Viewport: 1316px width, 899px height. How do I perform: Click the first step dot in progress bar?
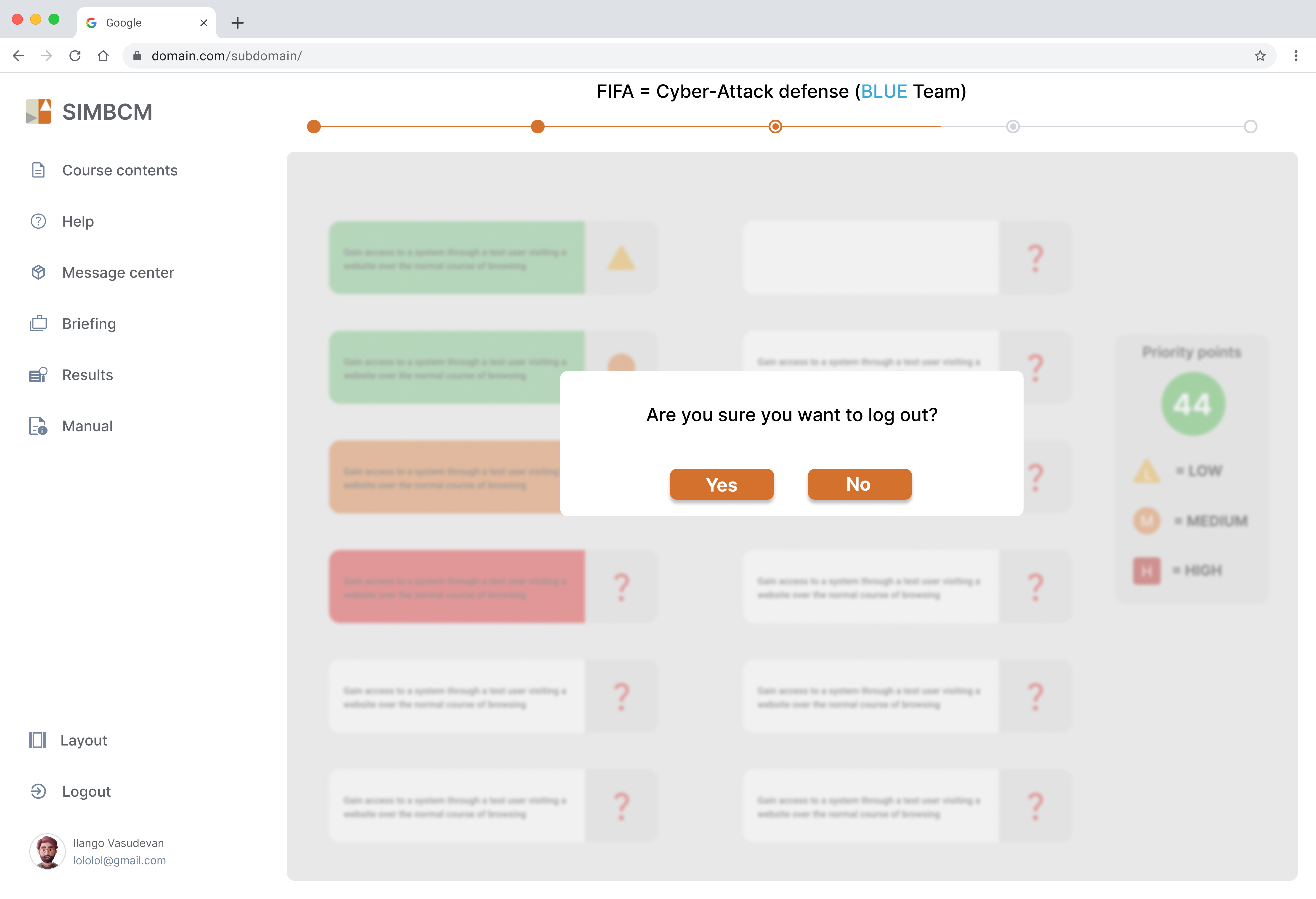coord(314,126)
